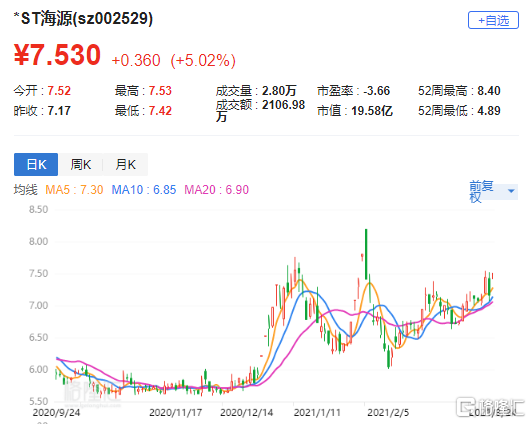The width and height of the screenshot is (531, 424).
Task: Select the 日K daily chart tab
Action: pyautogui.click(x=36, y=165)
